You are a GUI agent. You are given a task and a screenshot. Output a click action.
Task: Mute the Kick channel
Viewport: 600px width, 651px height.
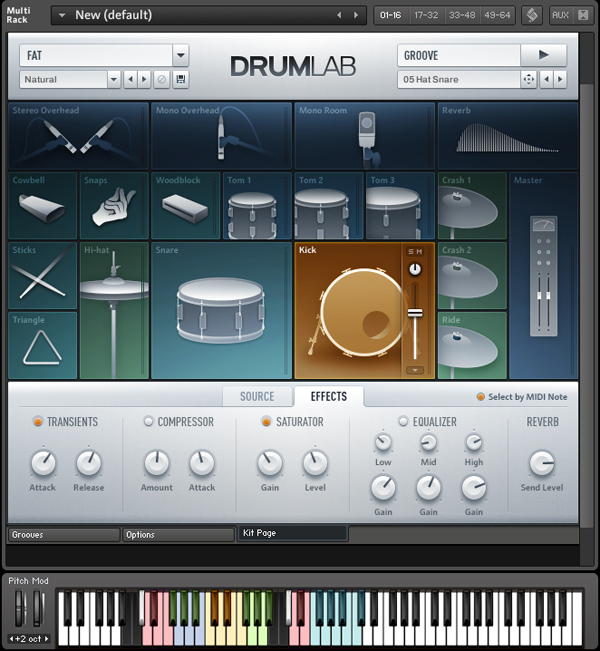coord(419,252)
